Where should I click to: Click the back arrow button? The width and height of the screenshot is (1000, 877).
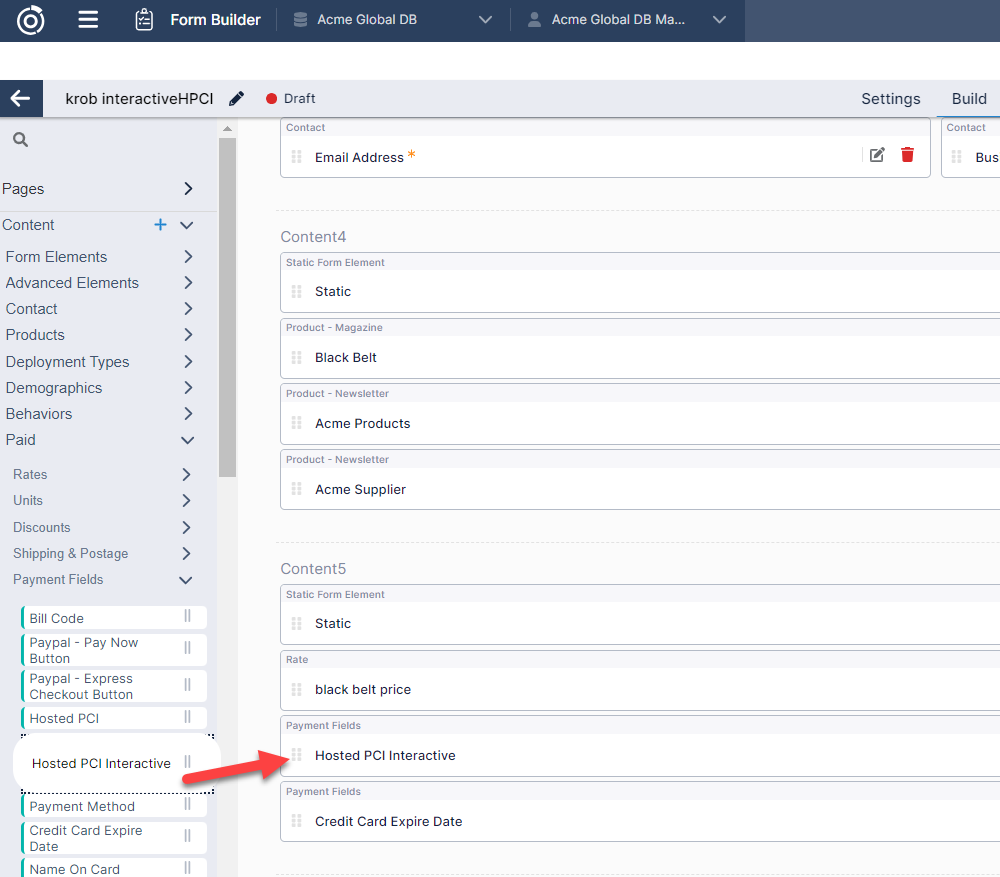[x=20, y=98]
